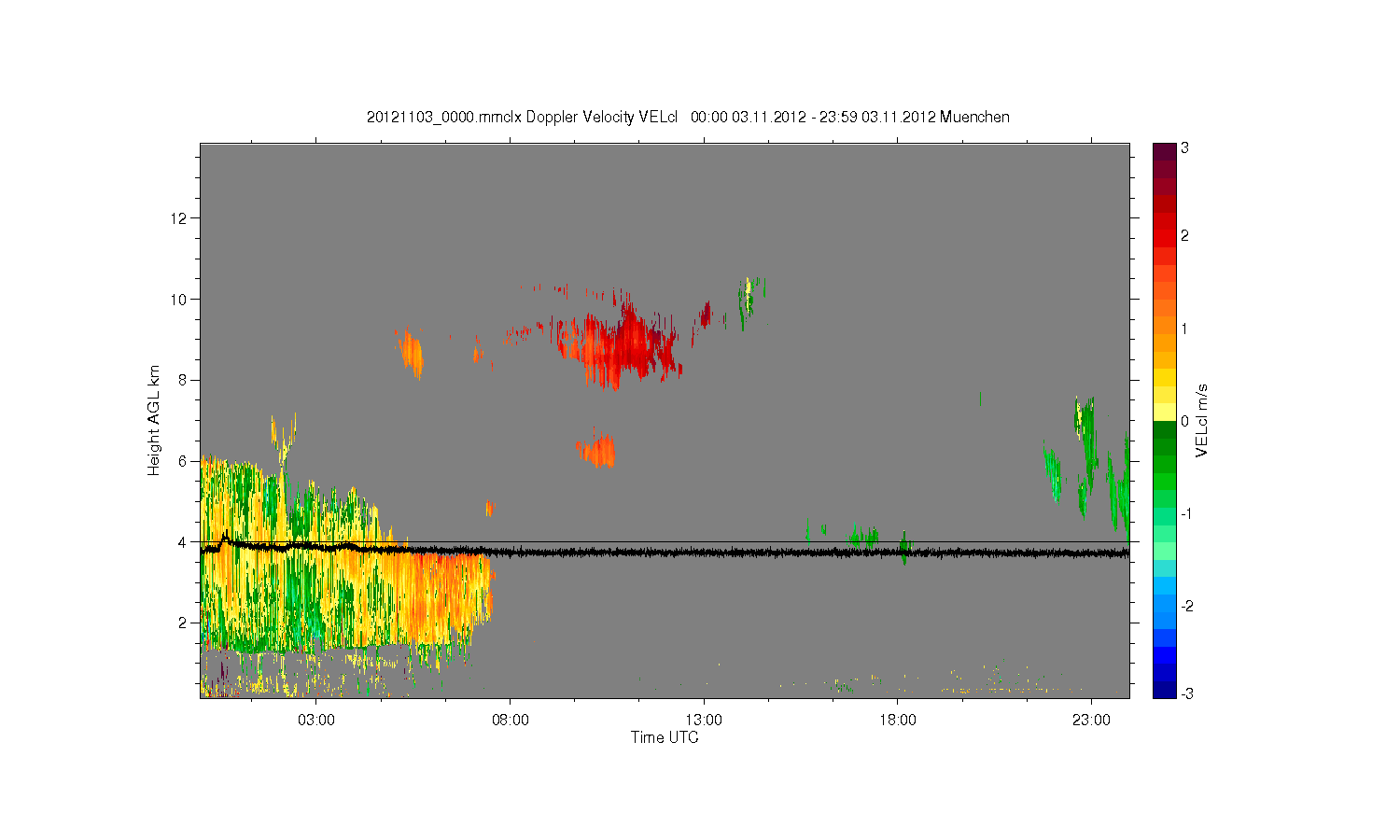
Task: Click the 'Time UTC' x-axis label
Action: click(x=665, y=737)
